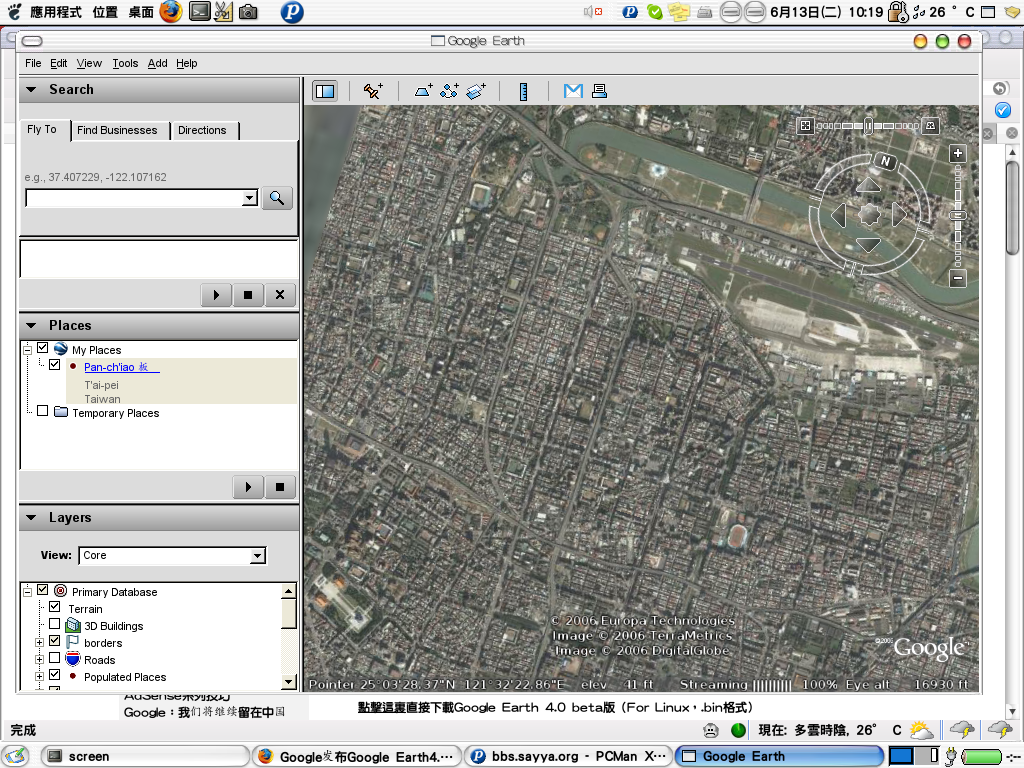Switch to bbs.sayya.org PCMan taskbar window
Screen dimensions: 1024x768
click(568, 756)
